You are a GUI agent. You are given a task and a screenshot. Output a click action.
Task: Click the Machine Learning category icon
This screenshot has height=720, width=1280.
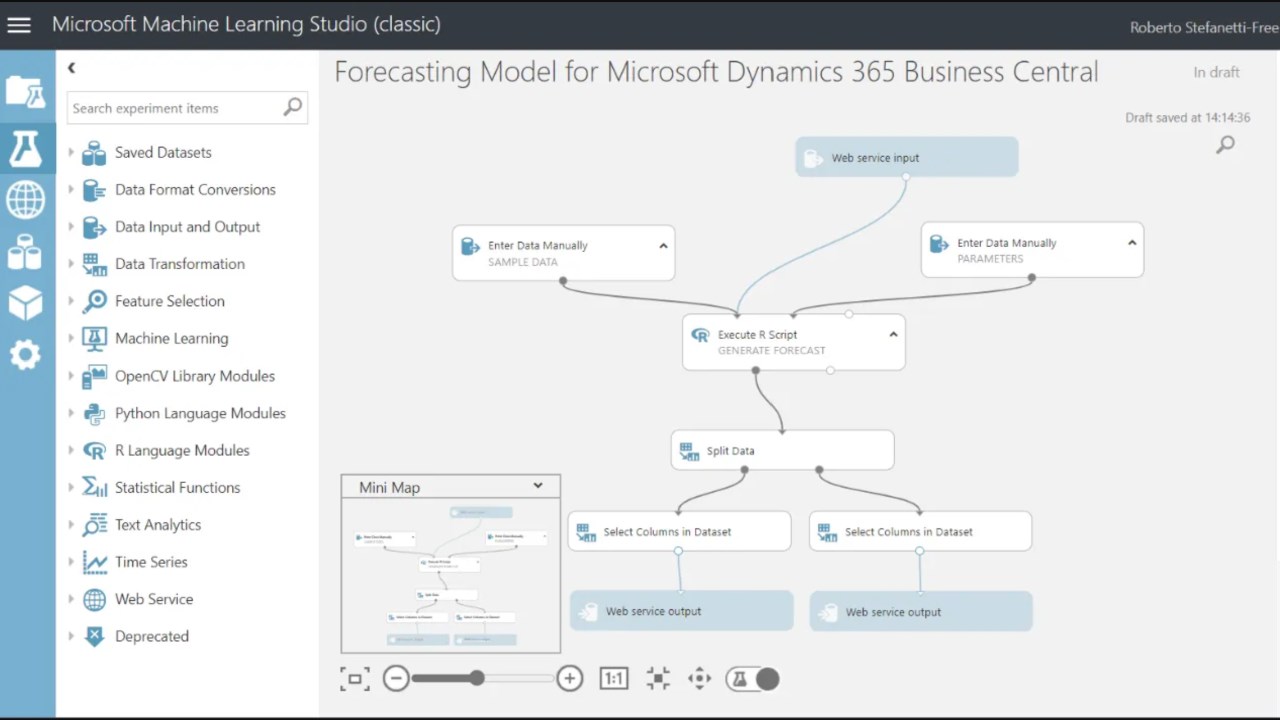(94, 339)
